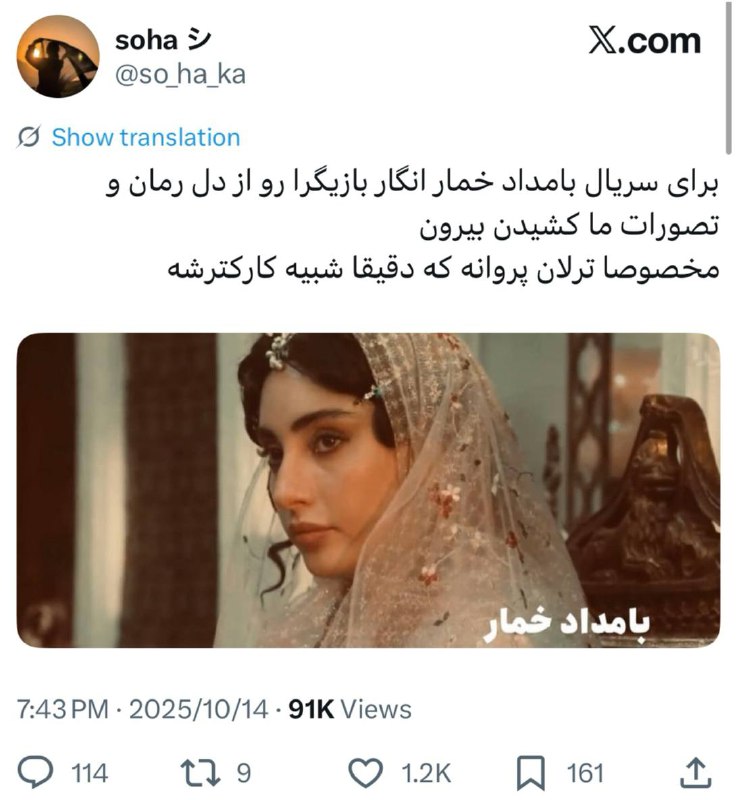Open the @so_ha_ka handle

(x=181, y=75)
